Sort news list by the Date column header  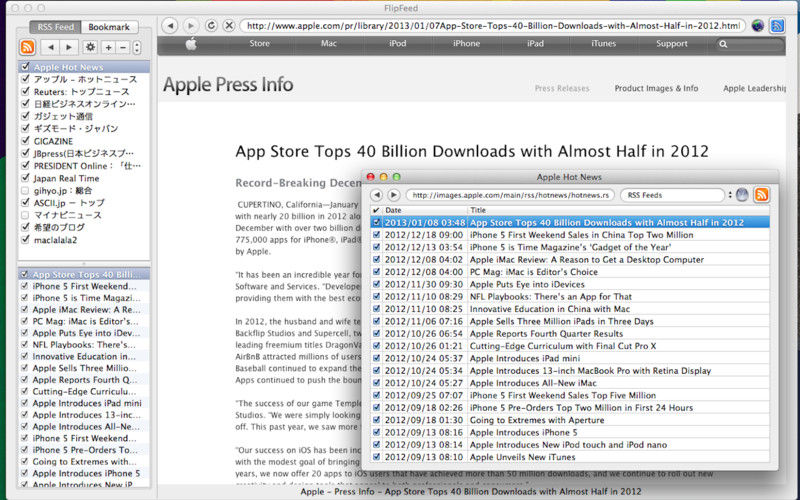click(425, 210)
